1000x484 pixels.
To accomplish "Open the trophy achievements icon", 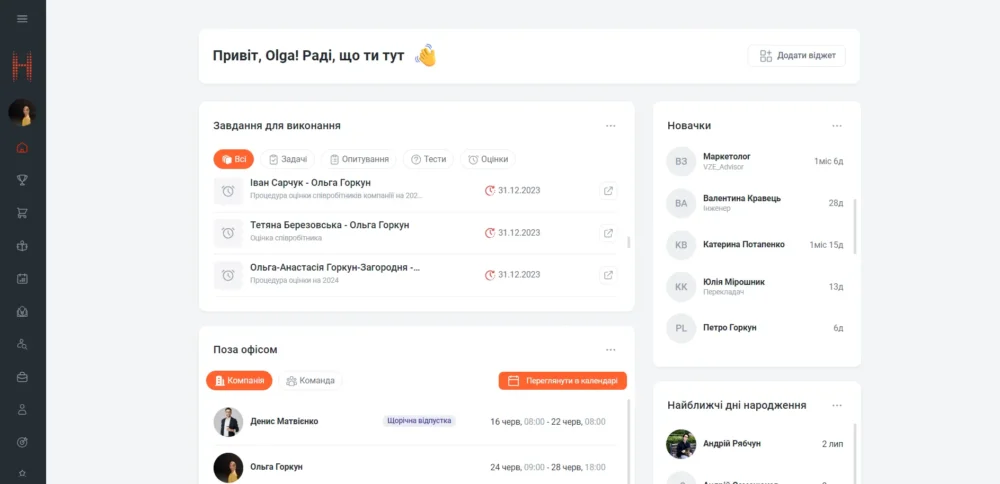I will pyautogui.click(x=22, y=180).
